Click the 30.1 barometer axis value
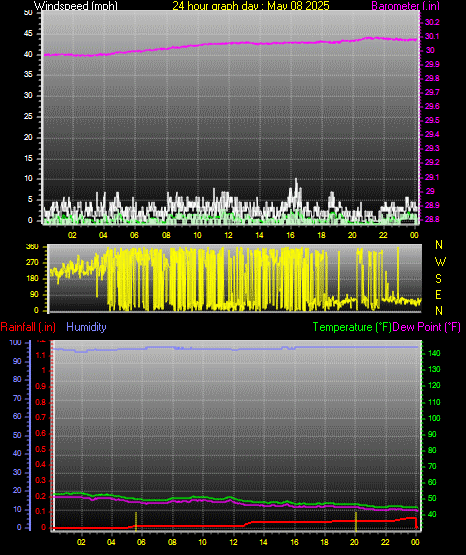The width and height of the screenshot is (466, 555). (432, 36)
